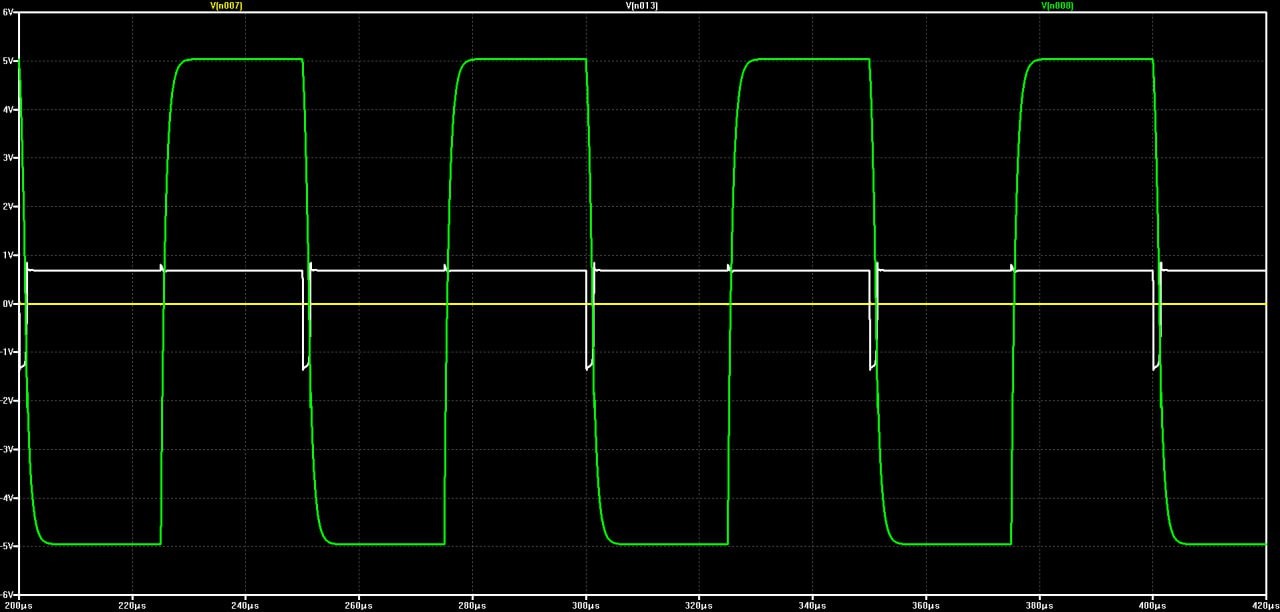Click the yellow V(n007) trace label
The image size is (1280, 612).
pos(226,6)
